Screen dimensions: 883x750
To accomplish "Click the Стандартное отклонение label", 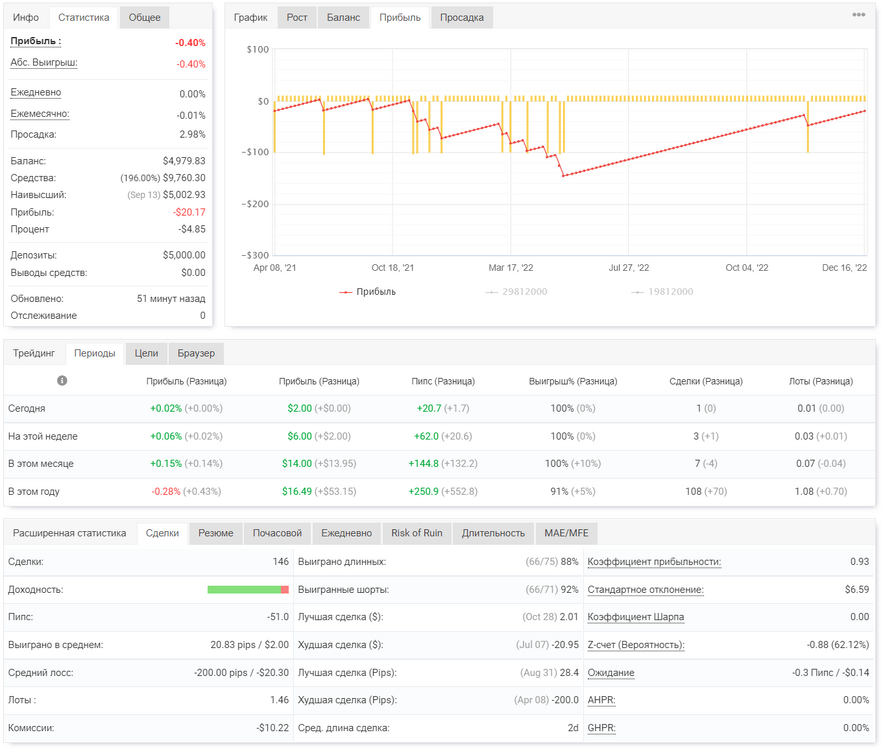I will coord(645,590).
